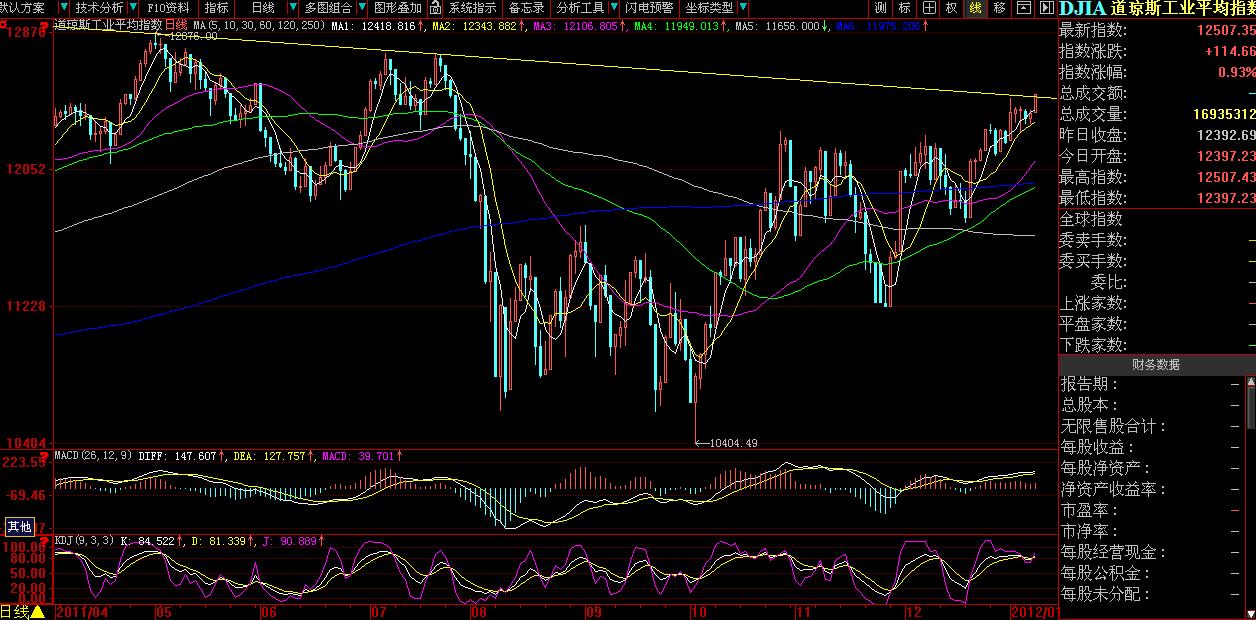Click the 道琼斯工业平均指数 chart title
Image resolution: width=1256 pixels, height=620 pixels.
click(x=107, y=24)
